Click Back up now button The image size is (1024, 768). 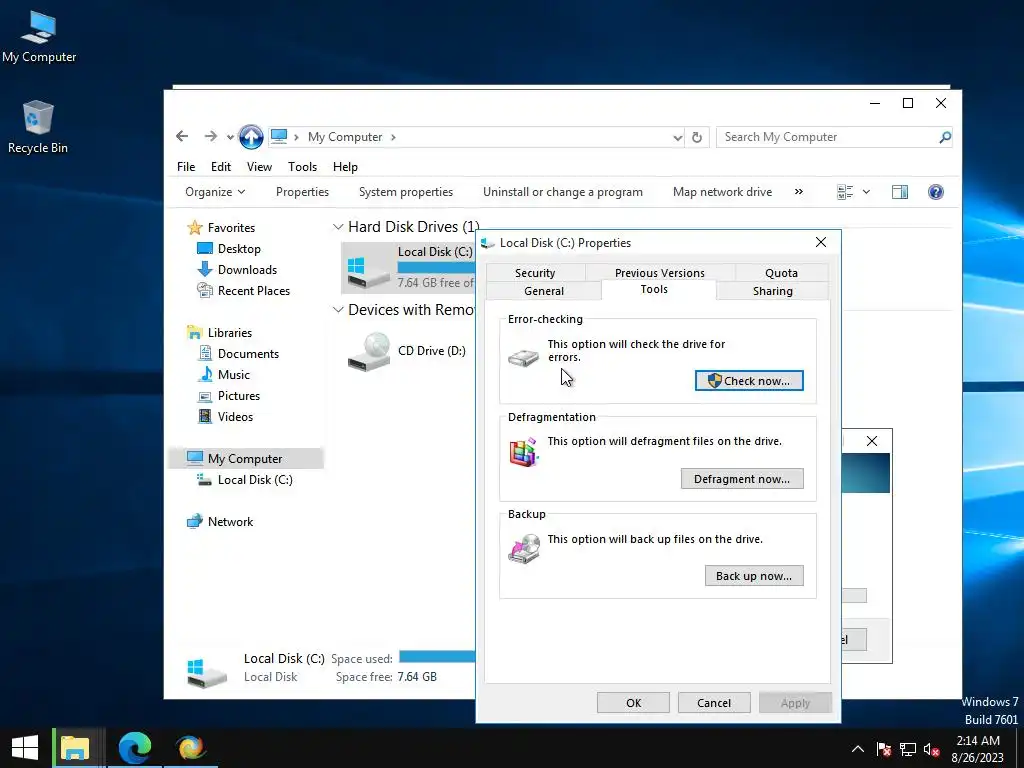[754, 576]
